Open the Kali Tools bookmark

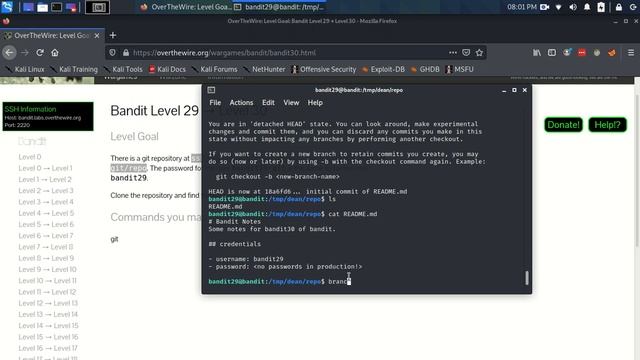(x=123, y=69)
